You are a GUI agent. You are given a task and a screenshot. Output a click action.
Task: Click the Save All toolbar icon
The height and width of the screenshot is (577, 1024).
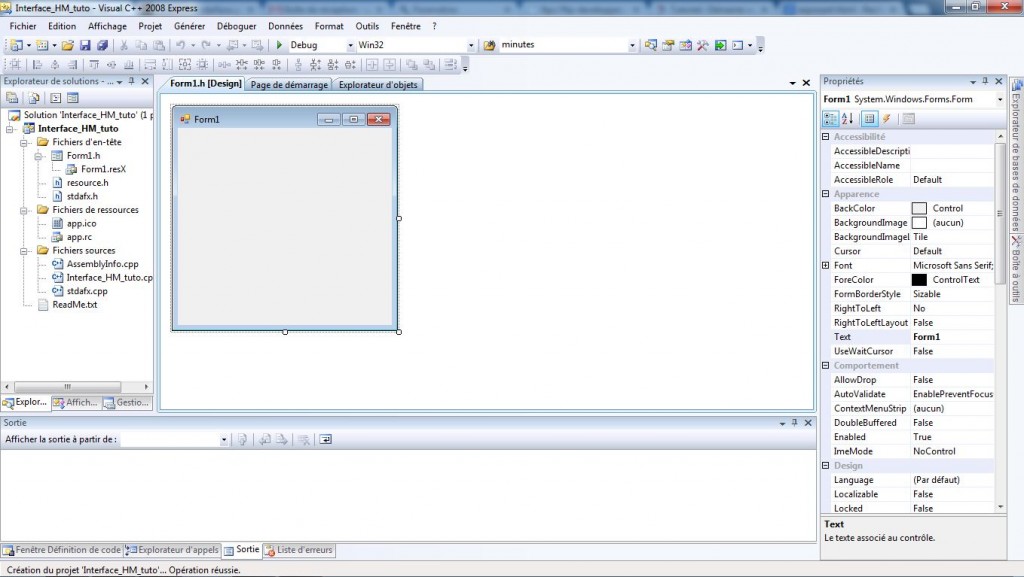point(102,45)
